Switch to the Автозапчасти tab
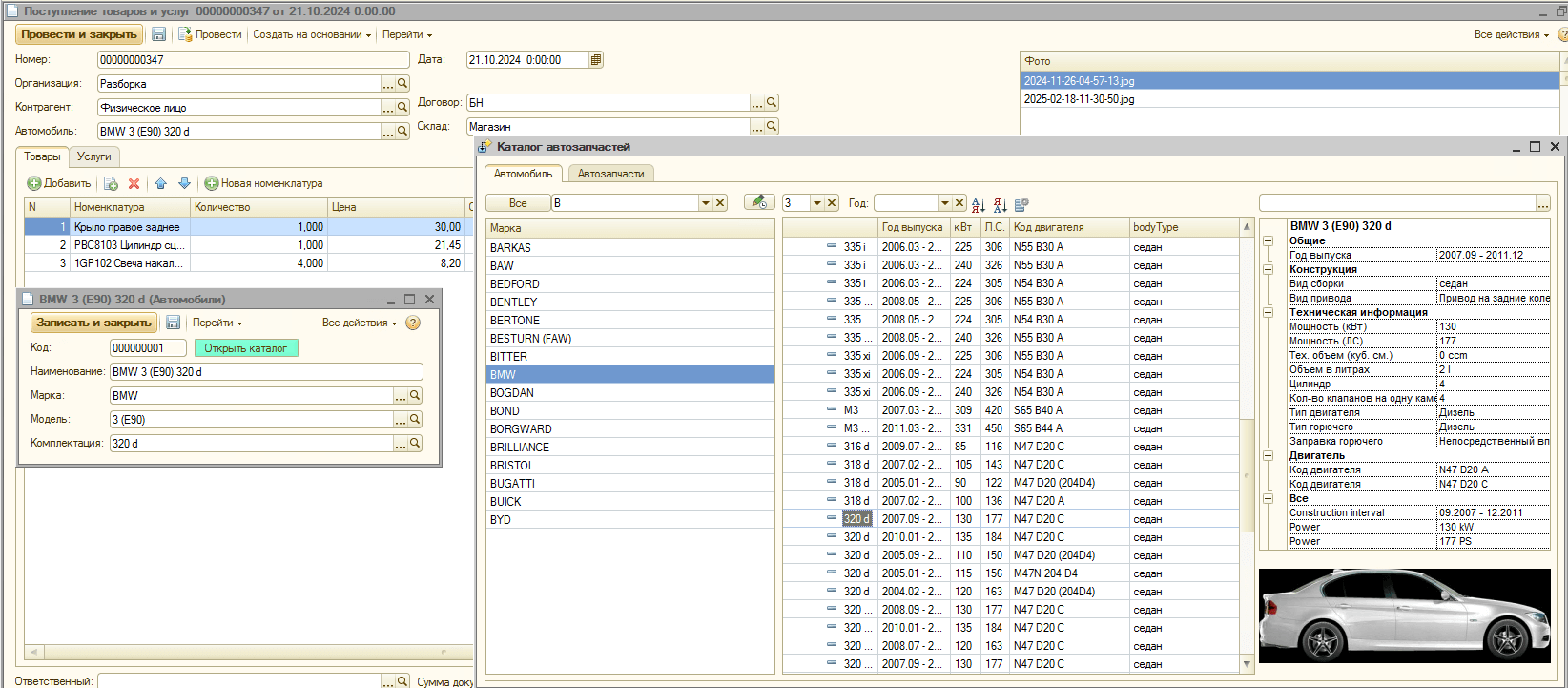Viewport: 1568px width, 688px height. pyautogui.click(x=610, y=174)
